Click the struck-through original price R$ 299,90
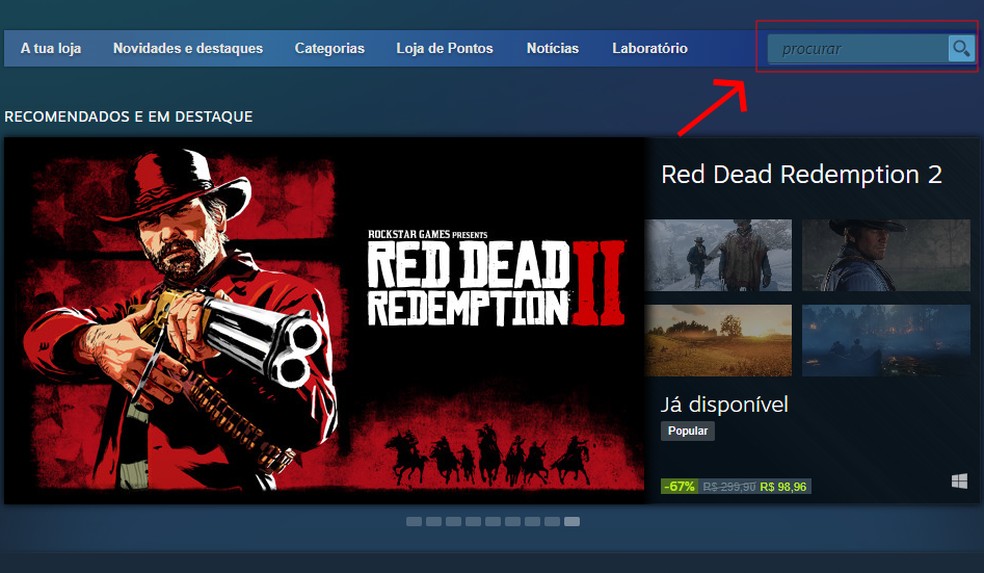 click(729, 486)
